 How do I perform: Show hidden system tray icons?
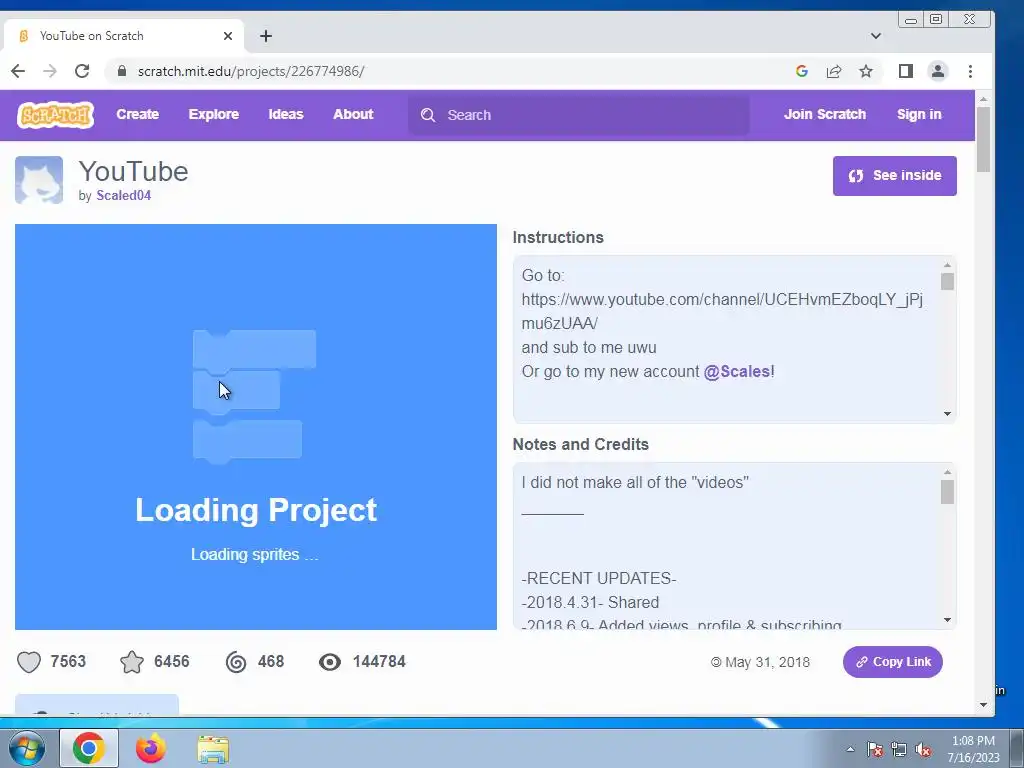point(850,749)
